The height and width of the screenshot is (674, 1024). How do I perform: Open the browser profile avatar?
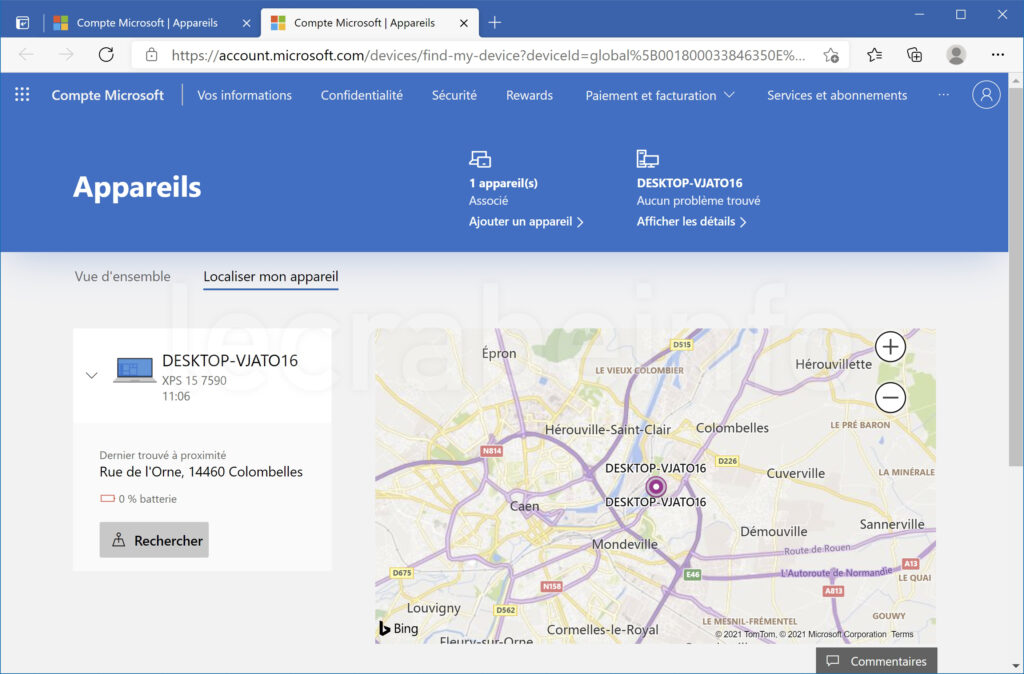[956, 55]
